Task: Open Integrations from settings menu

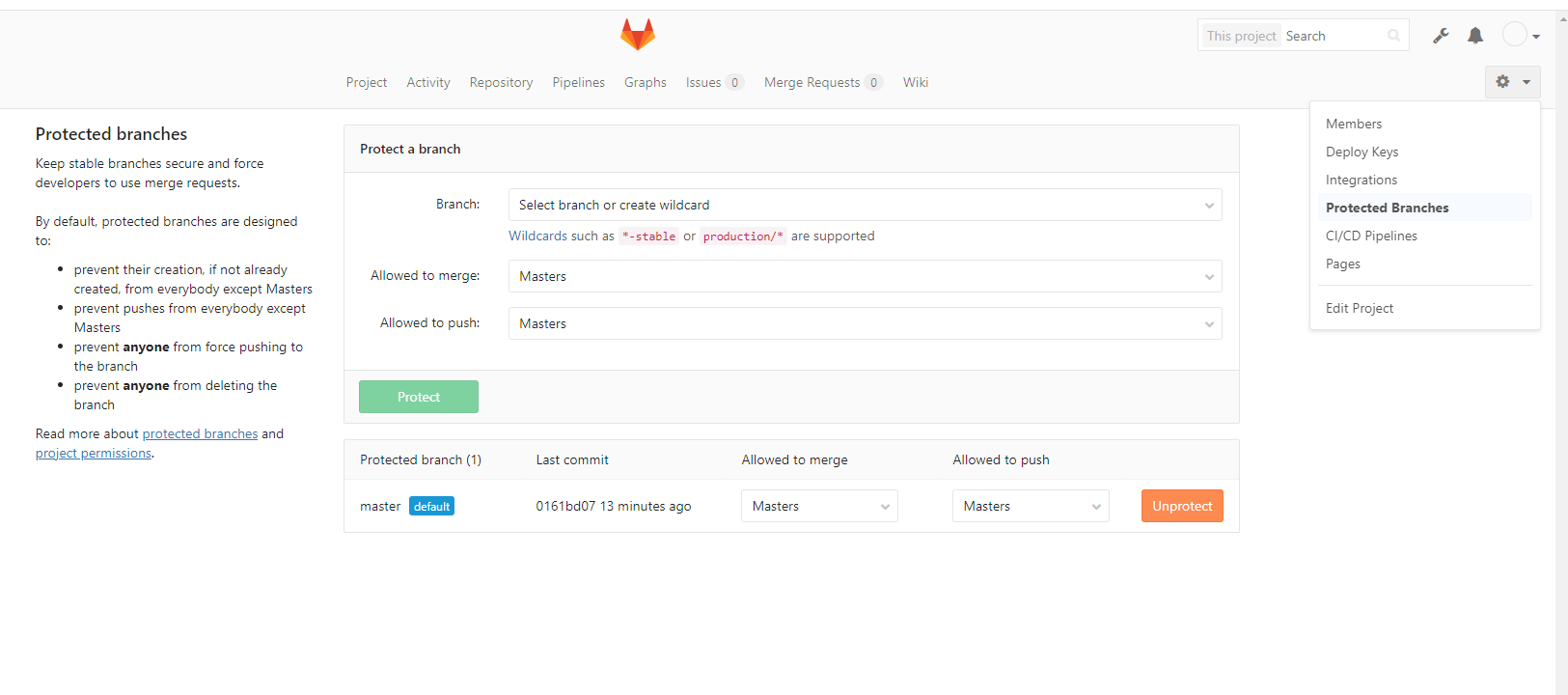Action: click(x=1424, y=180)
